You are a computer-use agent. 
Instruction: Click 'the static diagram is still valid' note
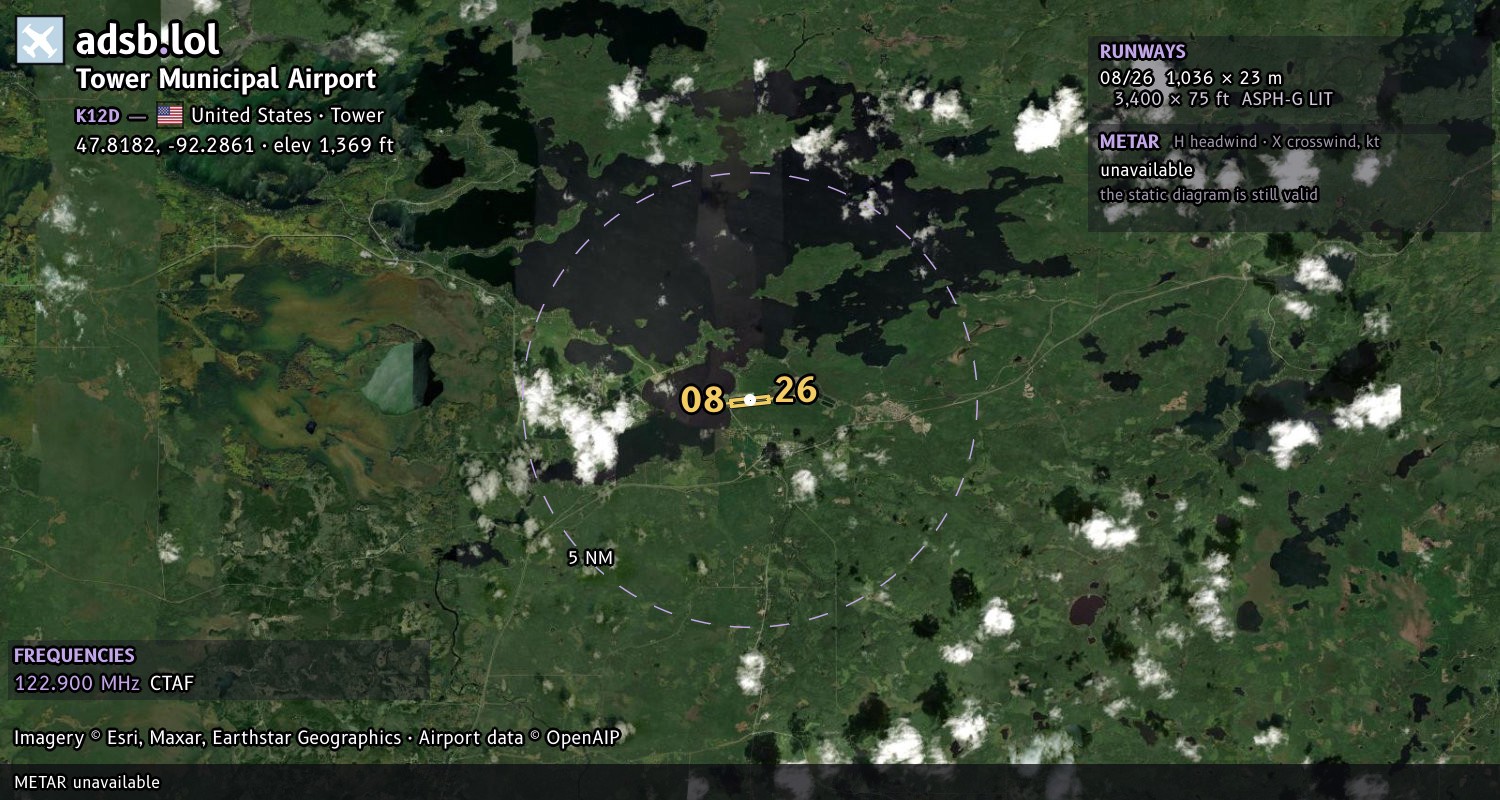coord(1208,195)
